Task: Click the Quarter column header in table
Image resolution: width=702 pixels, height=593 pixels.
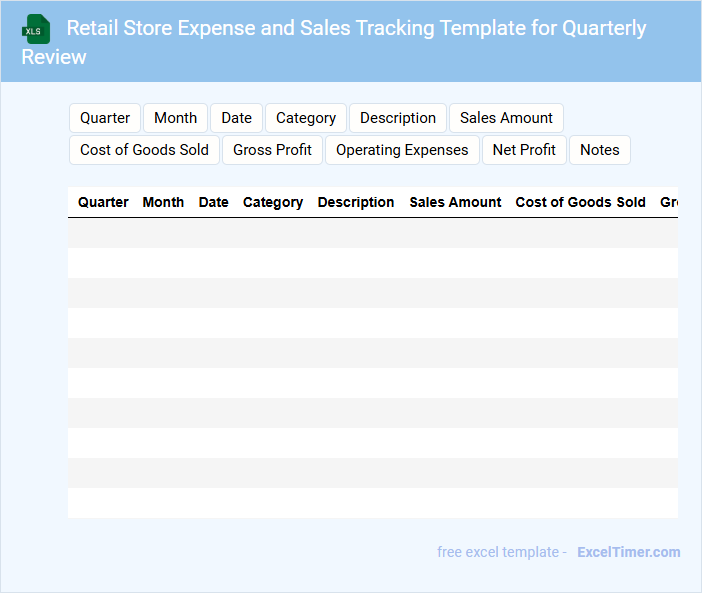Action: pyautogui.click(x=103, y=202)
